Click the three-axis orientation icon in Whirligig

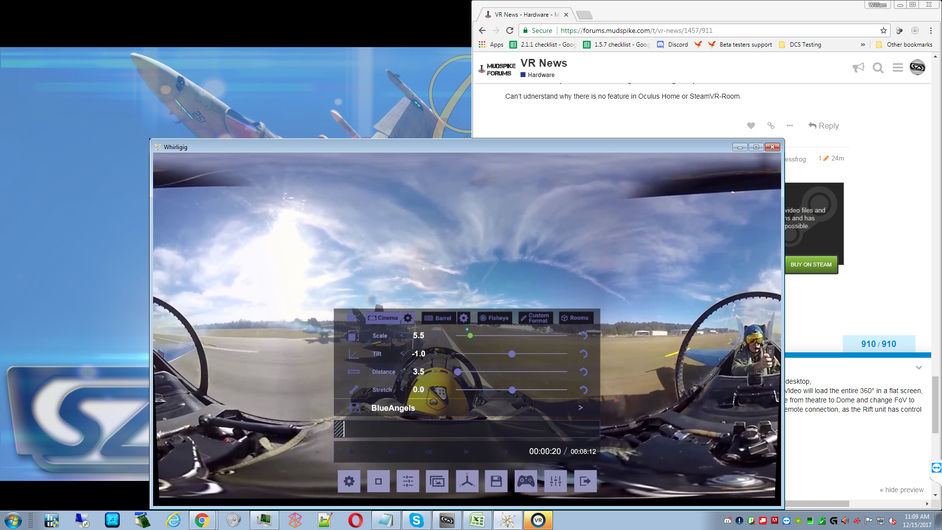click(467, 481)
